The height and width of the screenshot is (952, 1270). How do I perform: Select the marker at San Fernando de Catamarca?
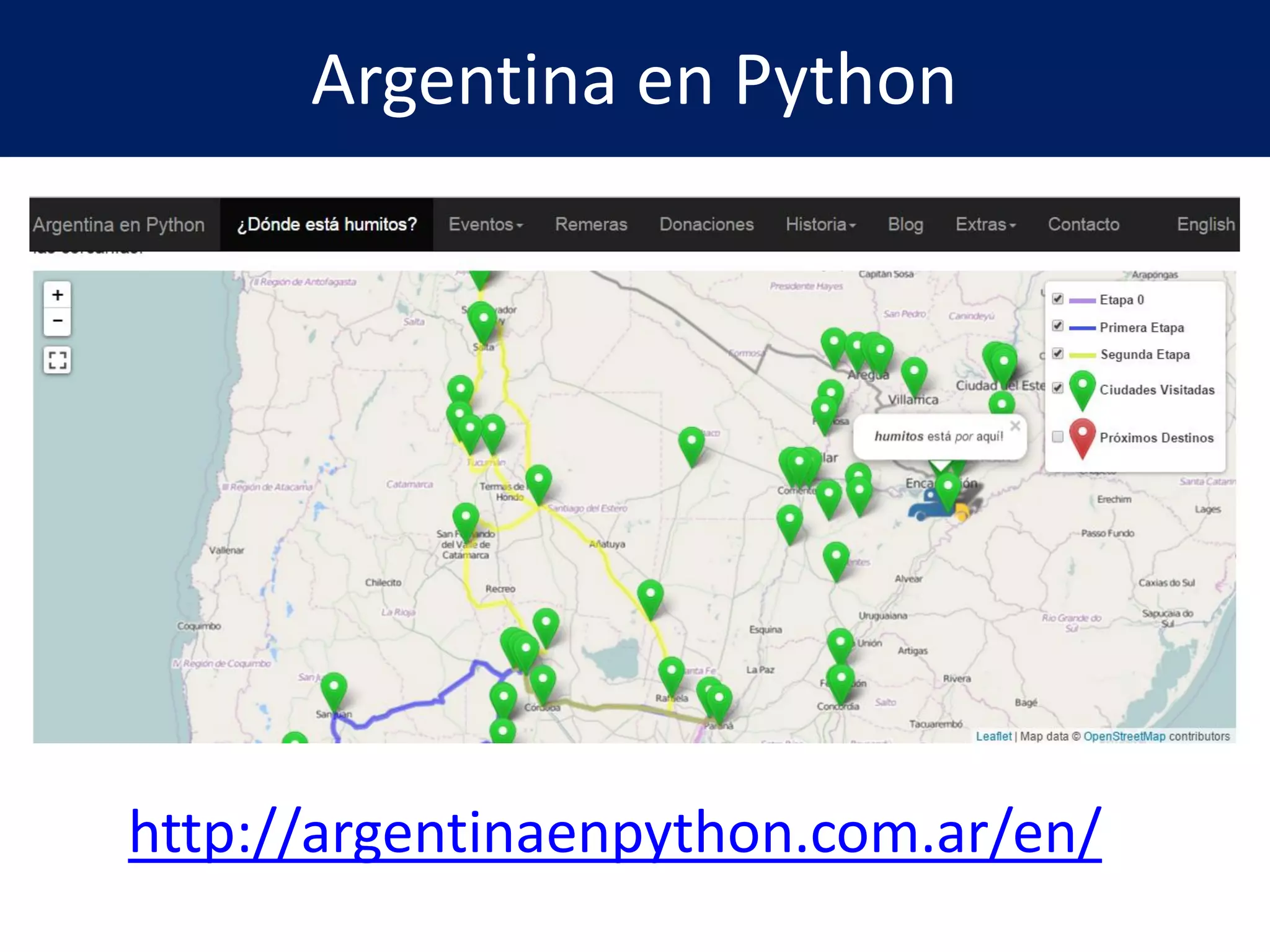point(466,522)
